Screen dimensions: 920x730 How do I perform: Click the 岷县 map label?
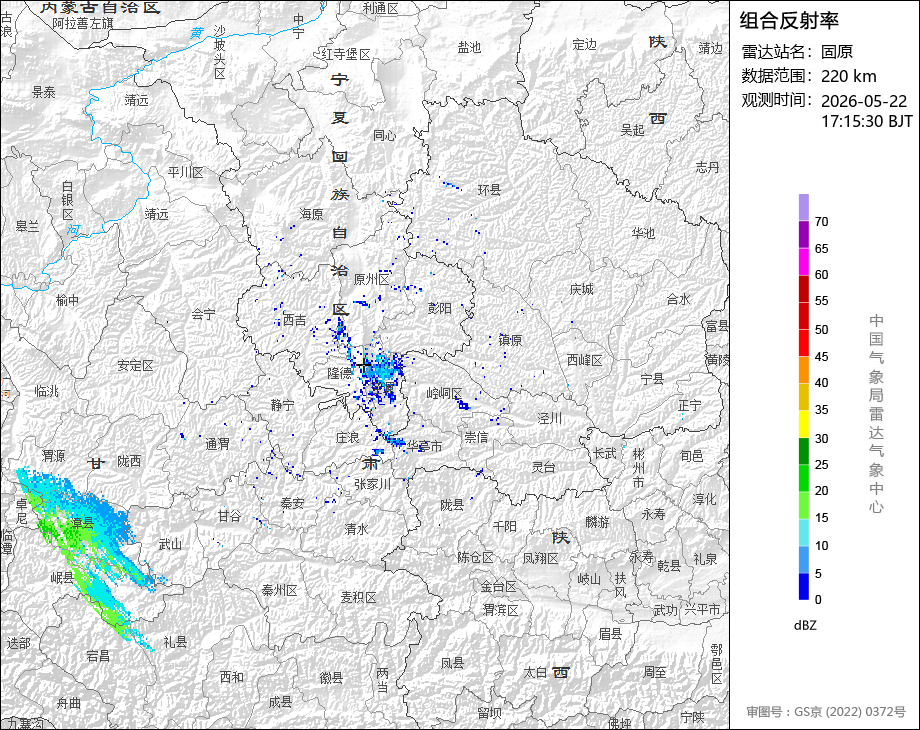(x=62, y=578)
